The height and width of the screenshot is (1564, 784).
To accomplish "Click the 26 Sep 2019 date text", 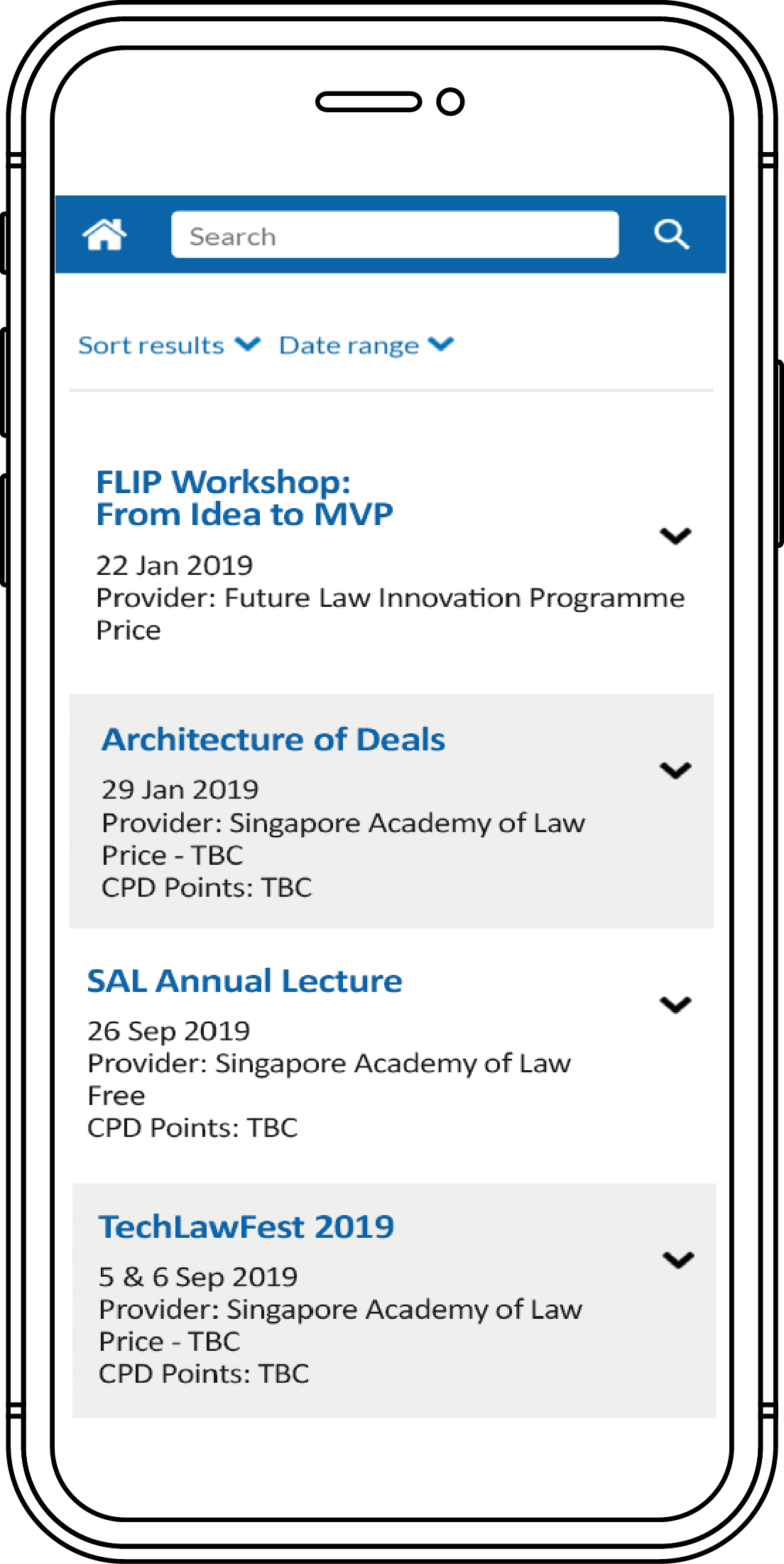I will coord(169,1031).
